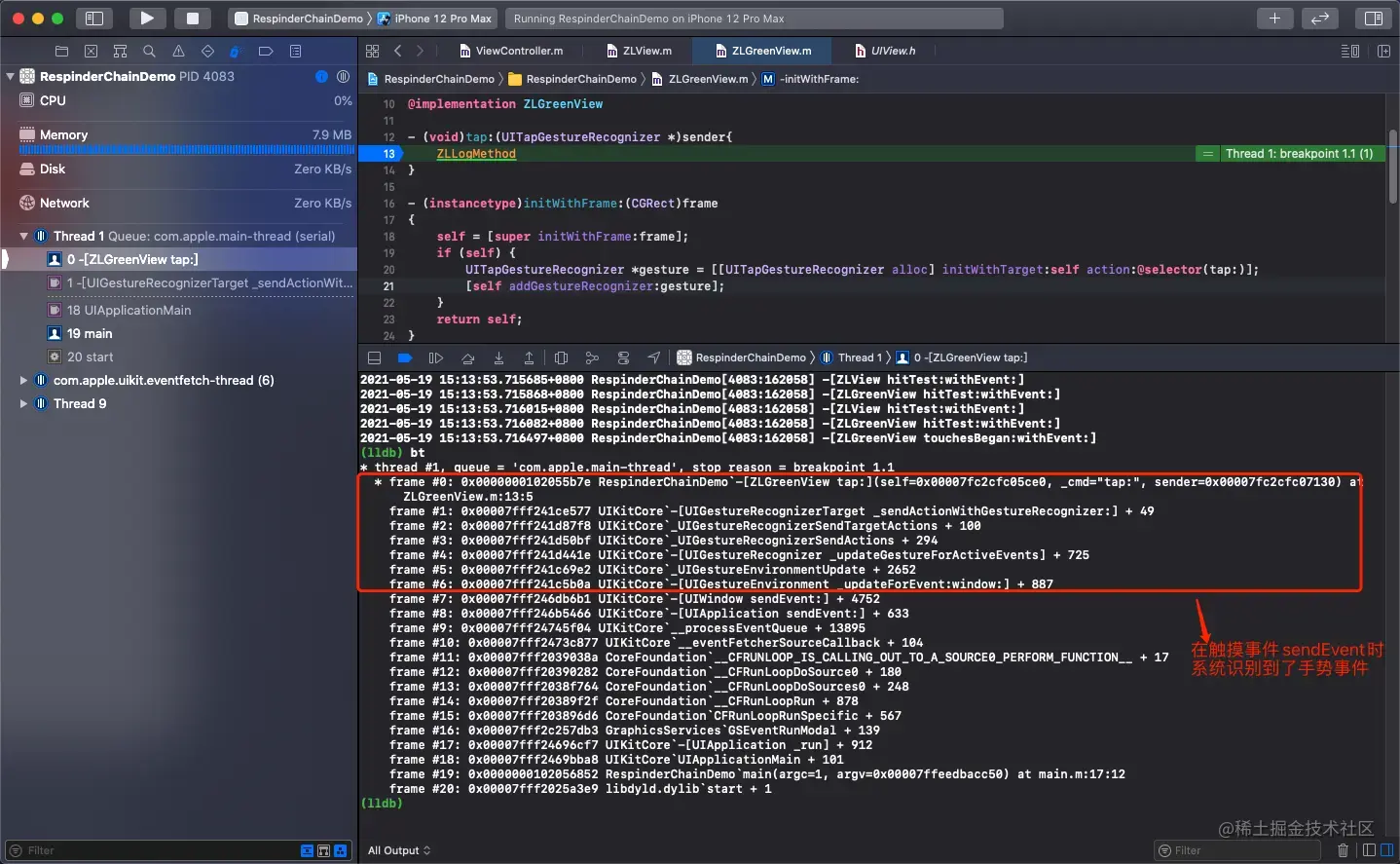Screen dimensions: 1400x864
Task: Debug view hierarchy button
Action: pos(561,357)
